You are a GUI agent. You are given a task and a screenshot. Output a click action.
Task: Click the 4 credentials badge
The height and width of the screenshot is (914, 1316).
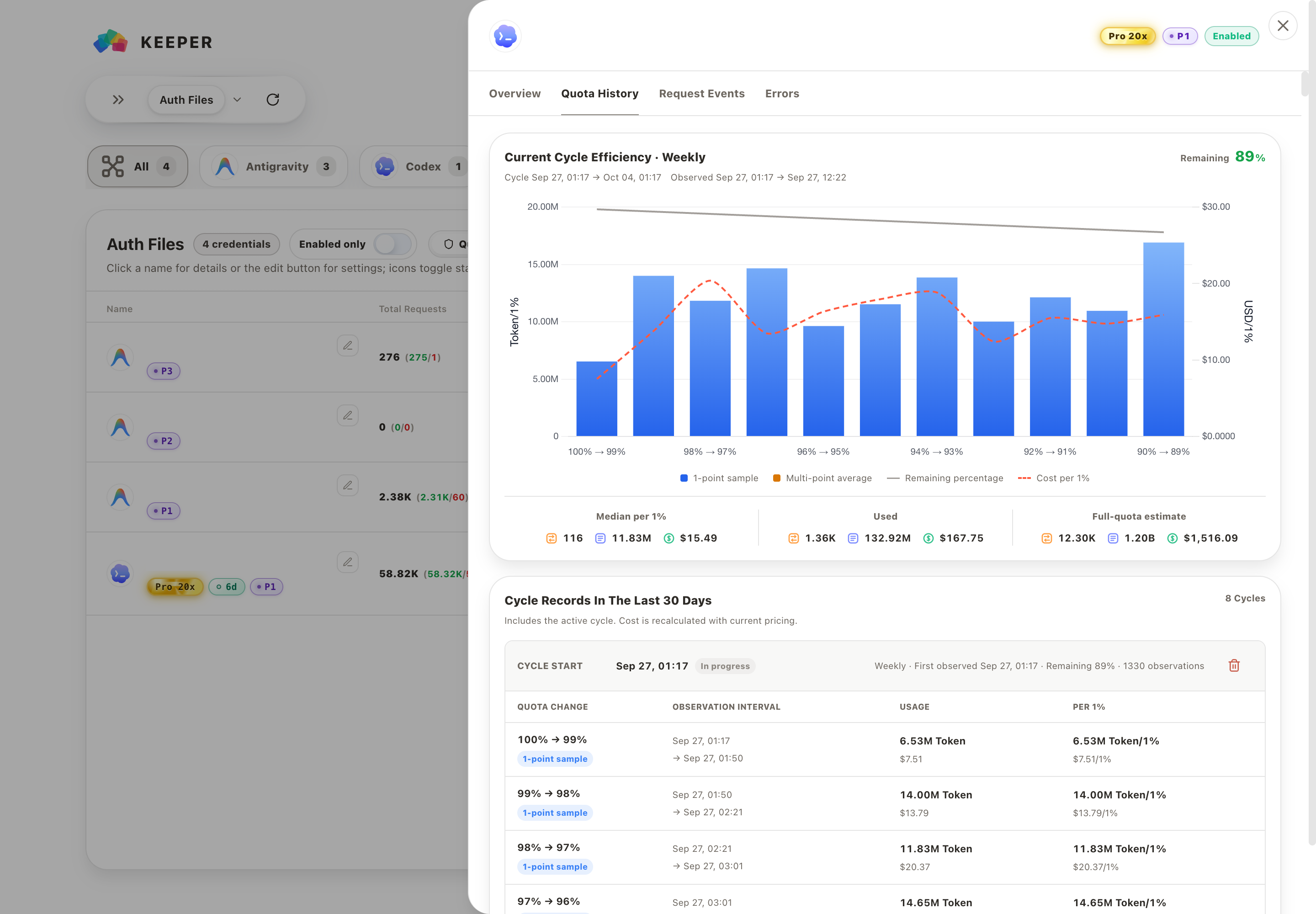pyautogui.click(x=237, y=244)
